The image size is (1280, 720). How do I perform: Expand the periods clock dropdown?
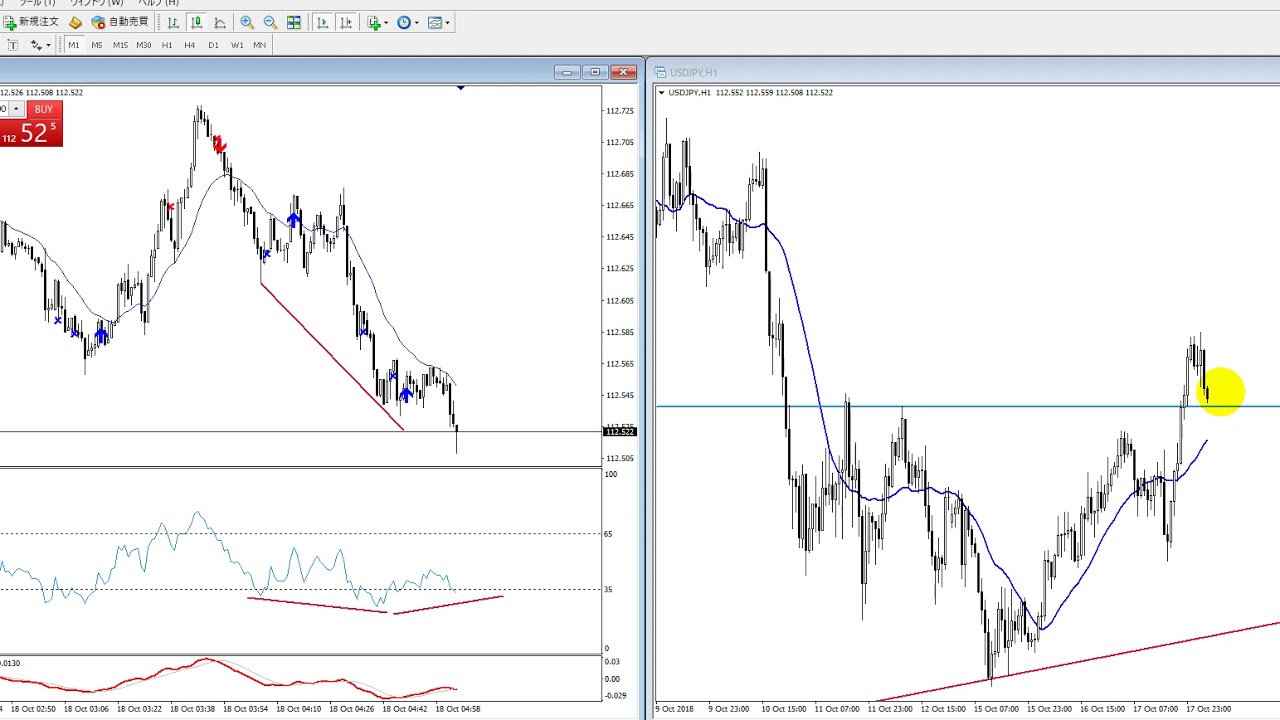407,22
